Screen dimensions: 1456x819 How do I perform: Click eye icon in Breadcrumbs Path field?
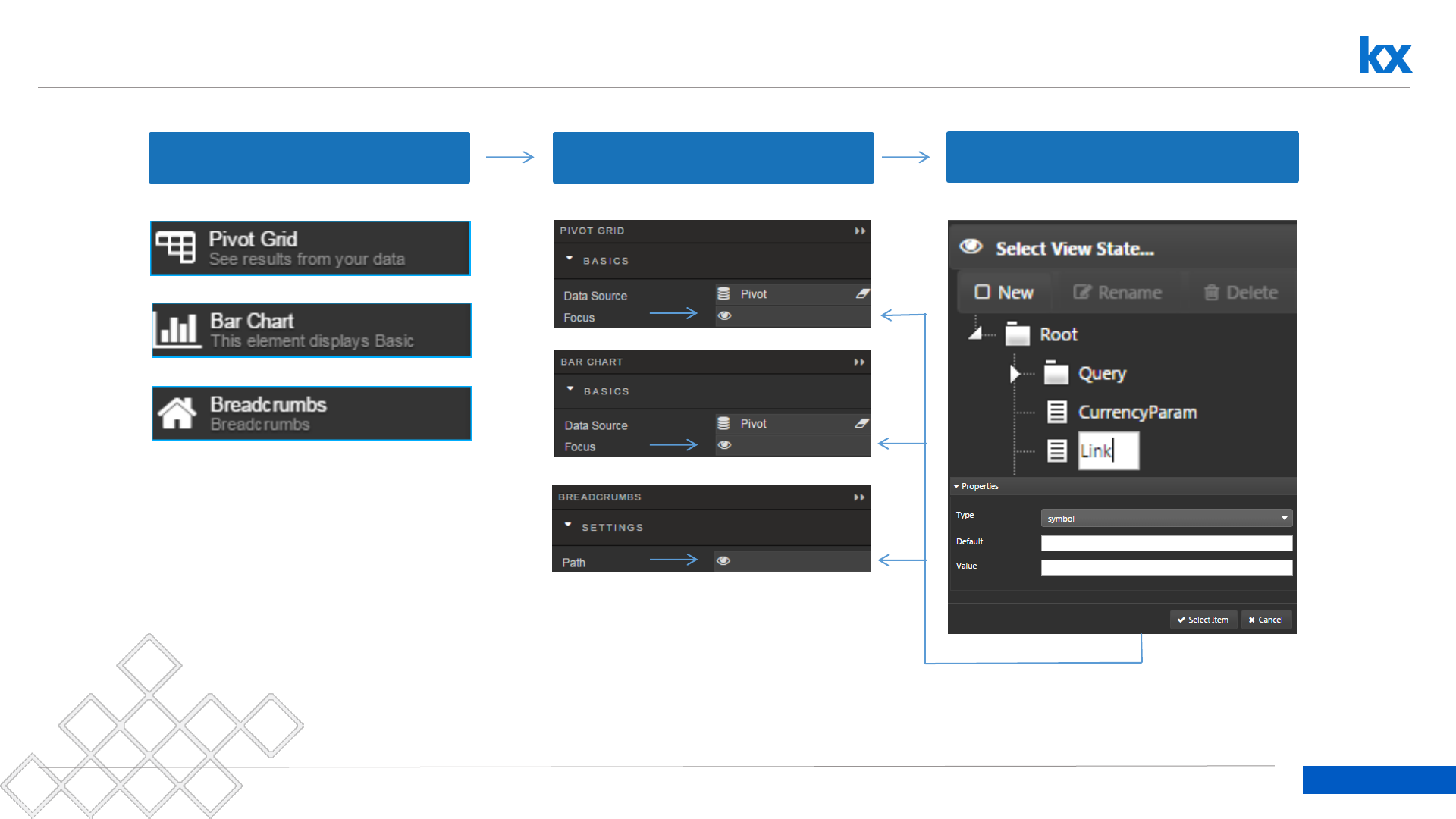point(723,561)
